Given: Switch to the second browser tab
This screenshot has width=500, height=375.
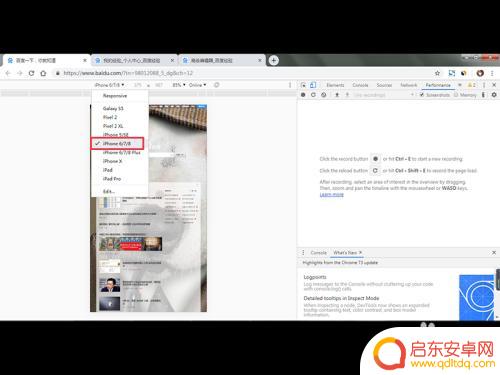Looking at the screenshot, I should [x=134, y=60].
